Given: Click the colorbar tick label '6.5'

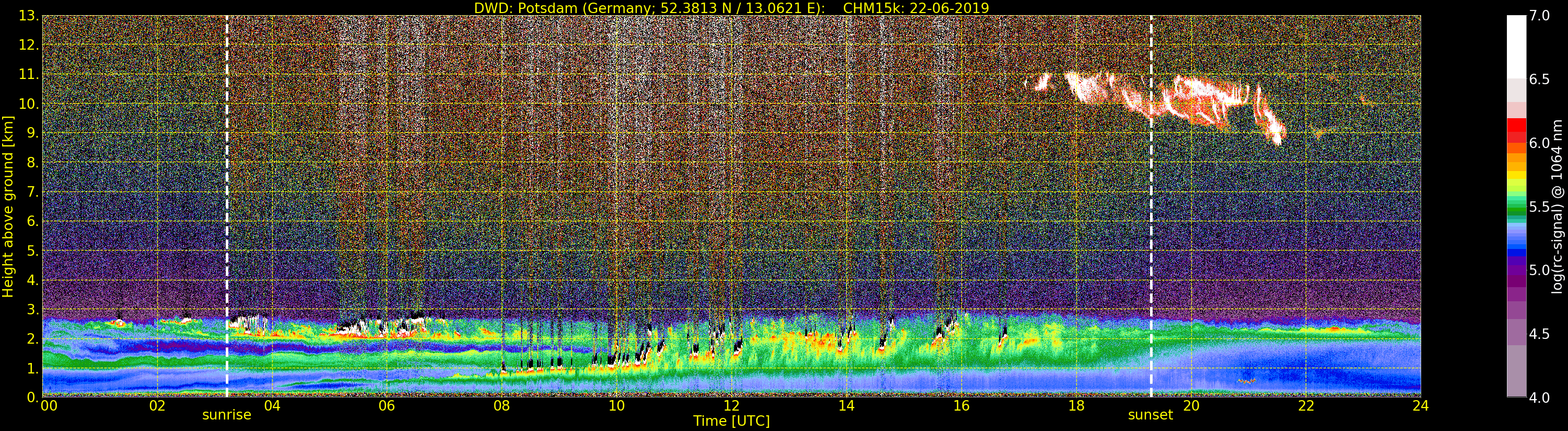Looking at the screenshot, I should (1539, 80).
